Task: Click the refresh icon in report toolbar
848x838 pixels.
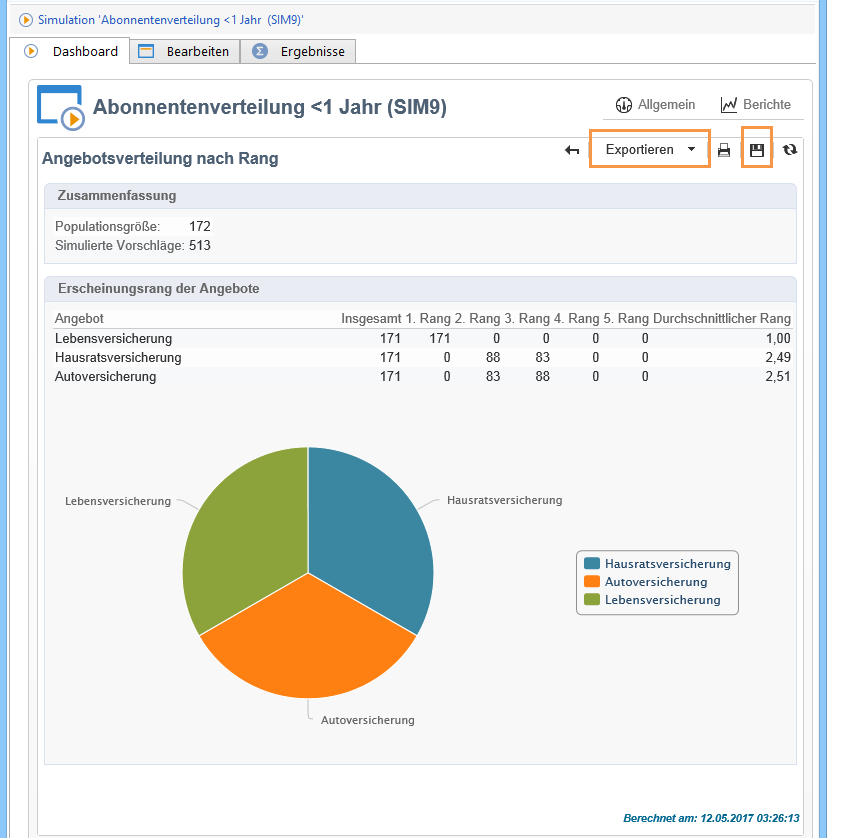Action: pos(790,149)
